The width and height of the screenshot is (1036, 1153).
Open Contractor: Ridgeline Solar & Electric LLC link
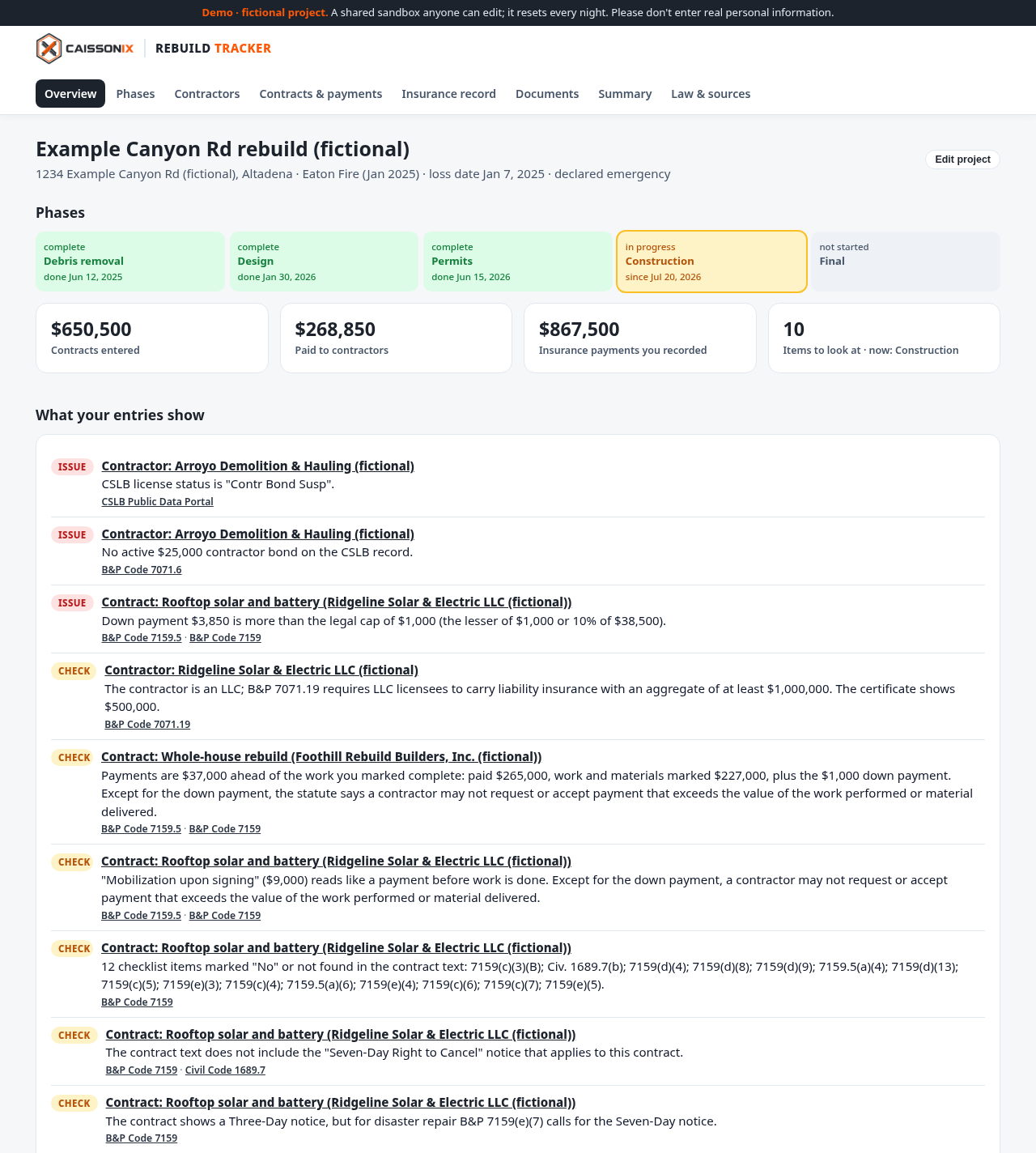261,670
